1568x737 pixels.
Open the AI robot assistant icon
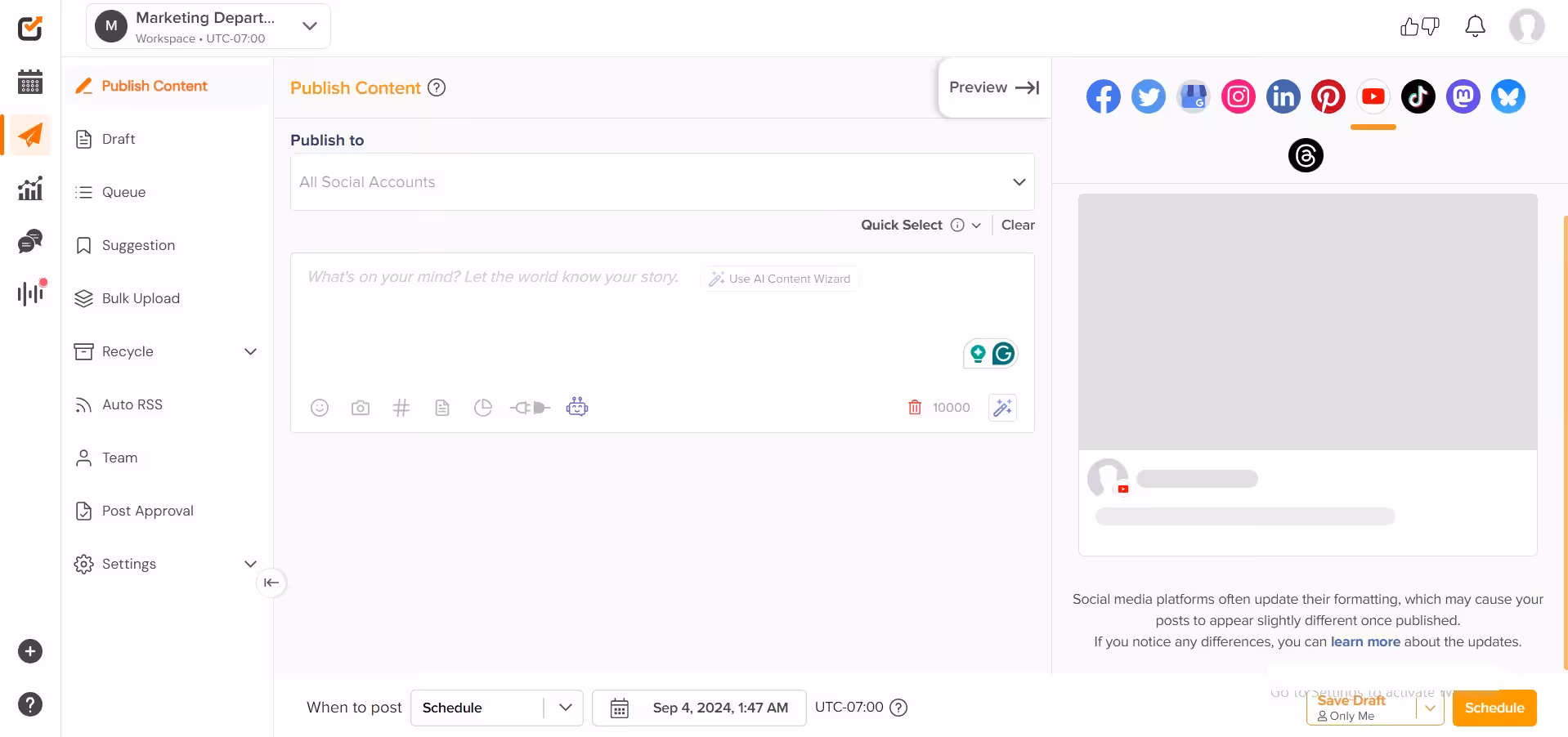coord(577,407)
